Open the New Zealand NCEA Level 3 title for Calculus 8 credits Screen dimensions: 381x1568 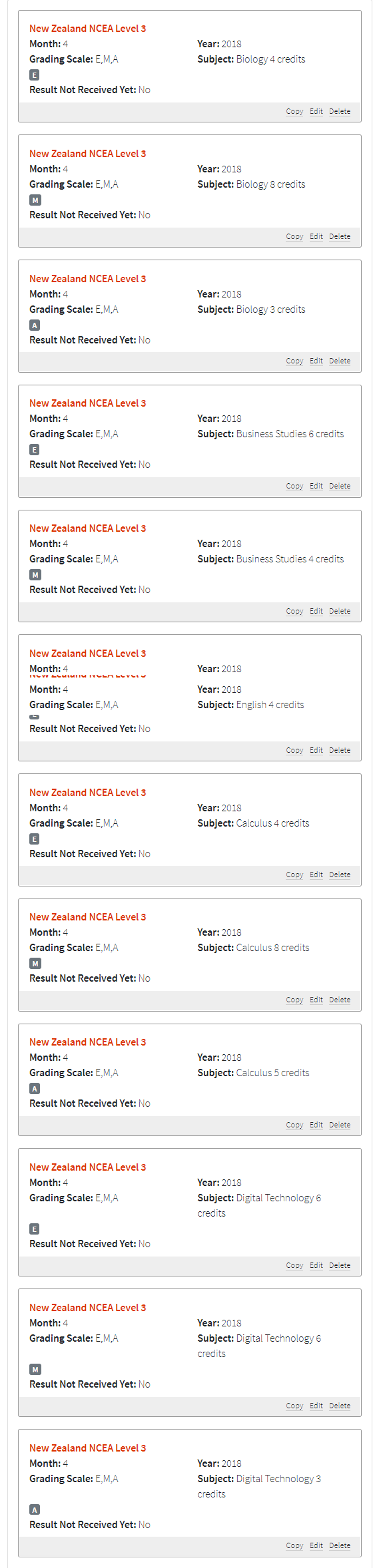point(87,917)
